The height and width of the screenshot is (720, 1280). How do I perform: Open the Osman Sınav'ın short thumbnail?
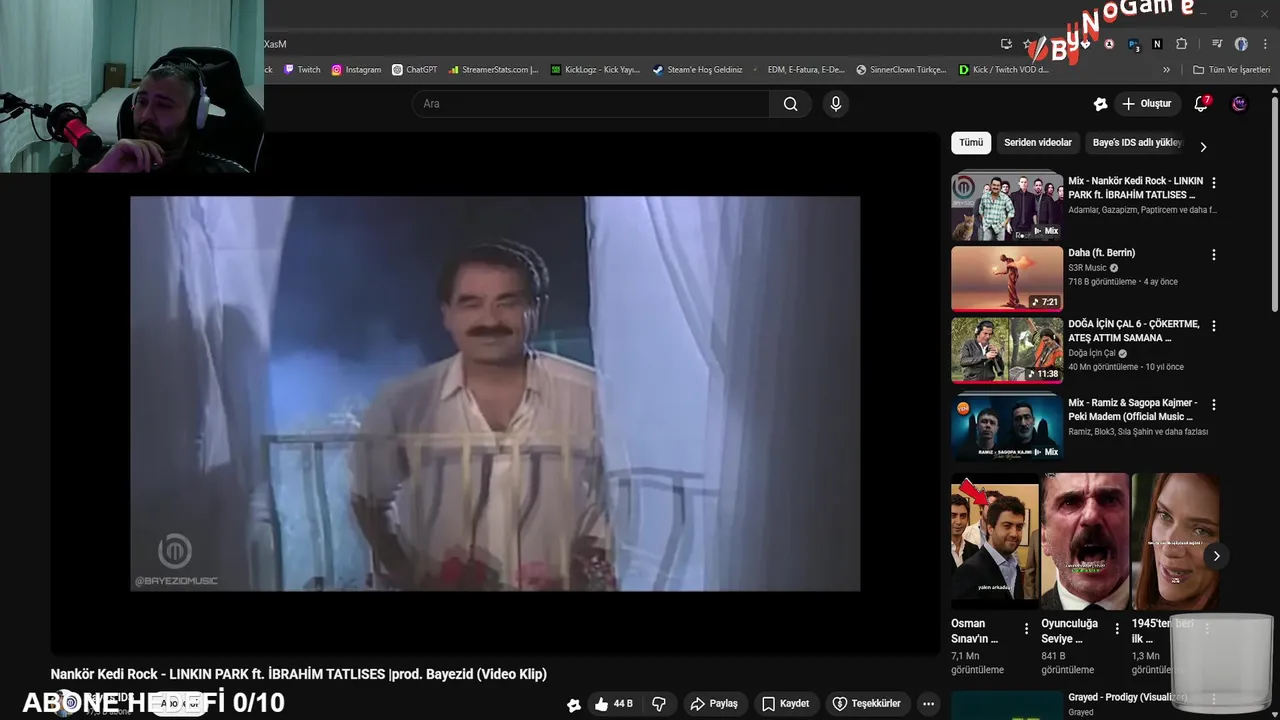pos(995,541)
